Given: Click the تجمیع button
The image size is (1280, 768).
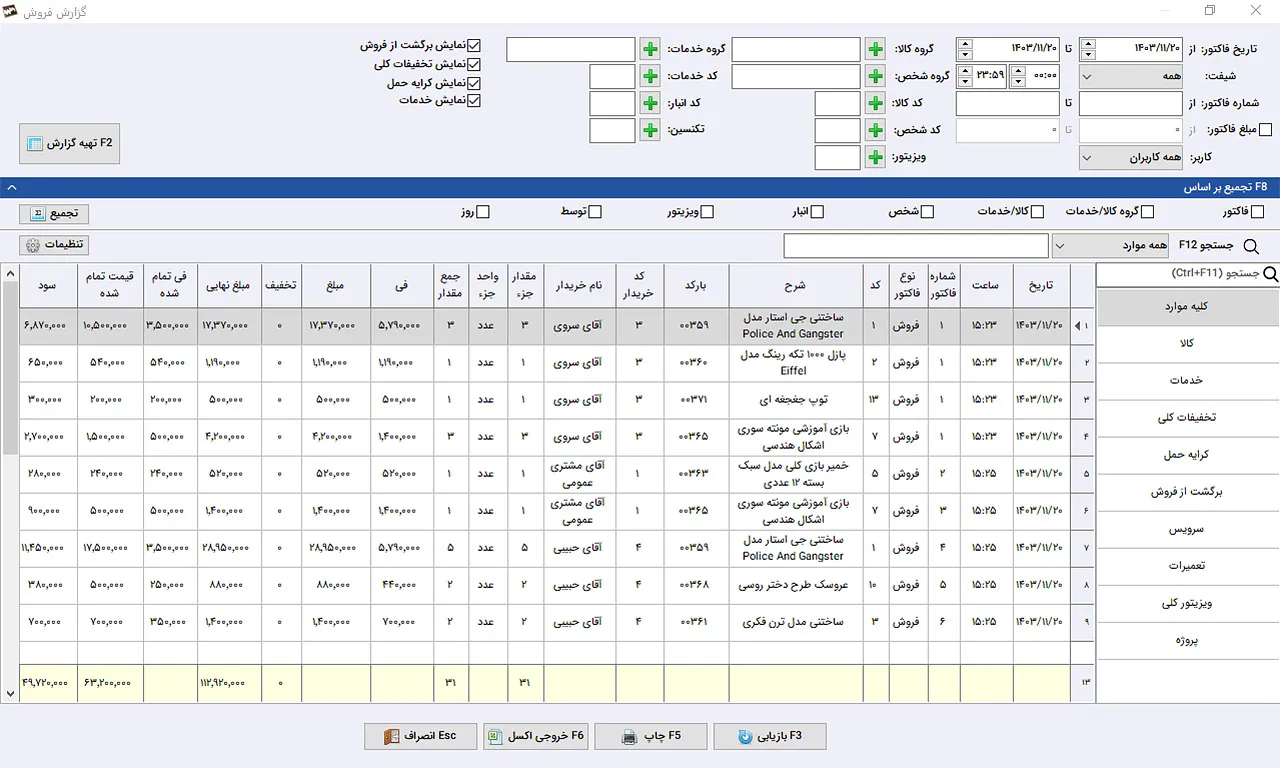Looking at the screenshot, I should coord(54,214).
